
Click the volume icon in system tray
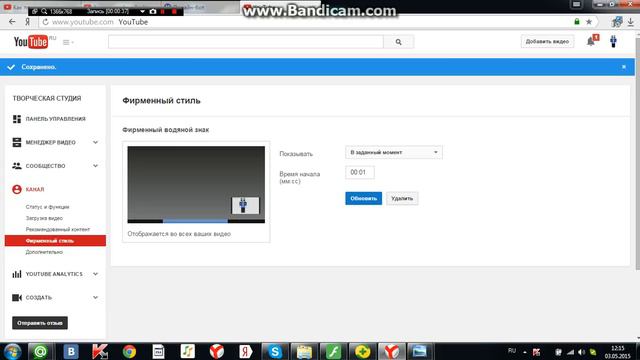tap(581, 352)
